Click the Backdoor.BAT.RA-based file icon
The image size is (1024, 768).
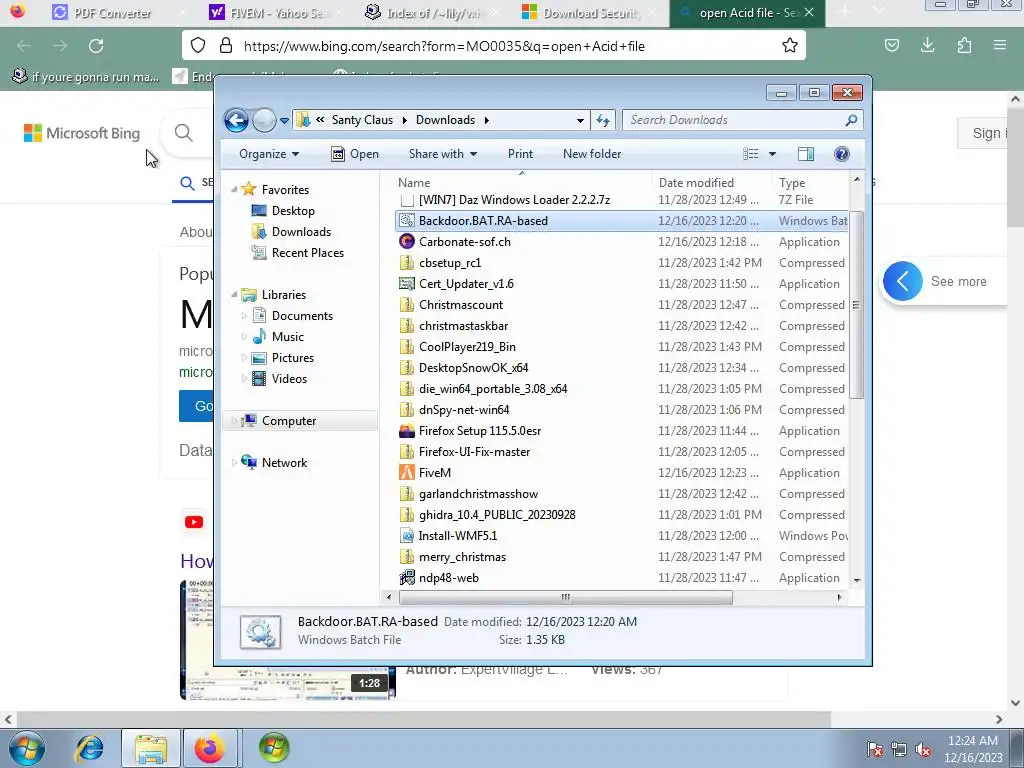pyautogui.click(x=407, y=221)
